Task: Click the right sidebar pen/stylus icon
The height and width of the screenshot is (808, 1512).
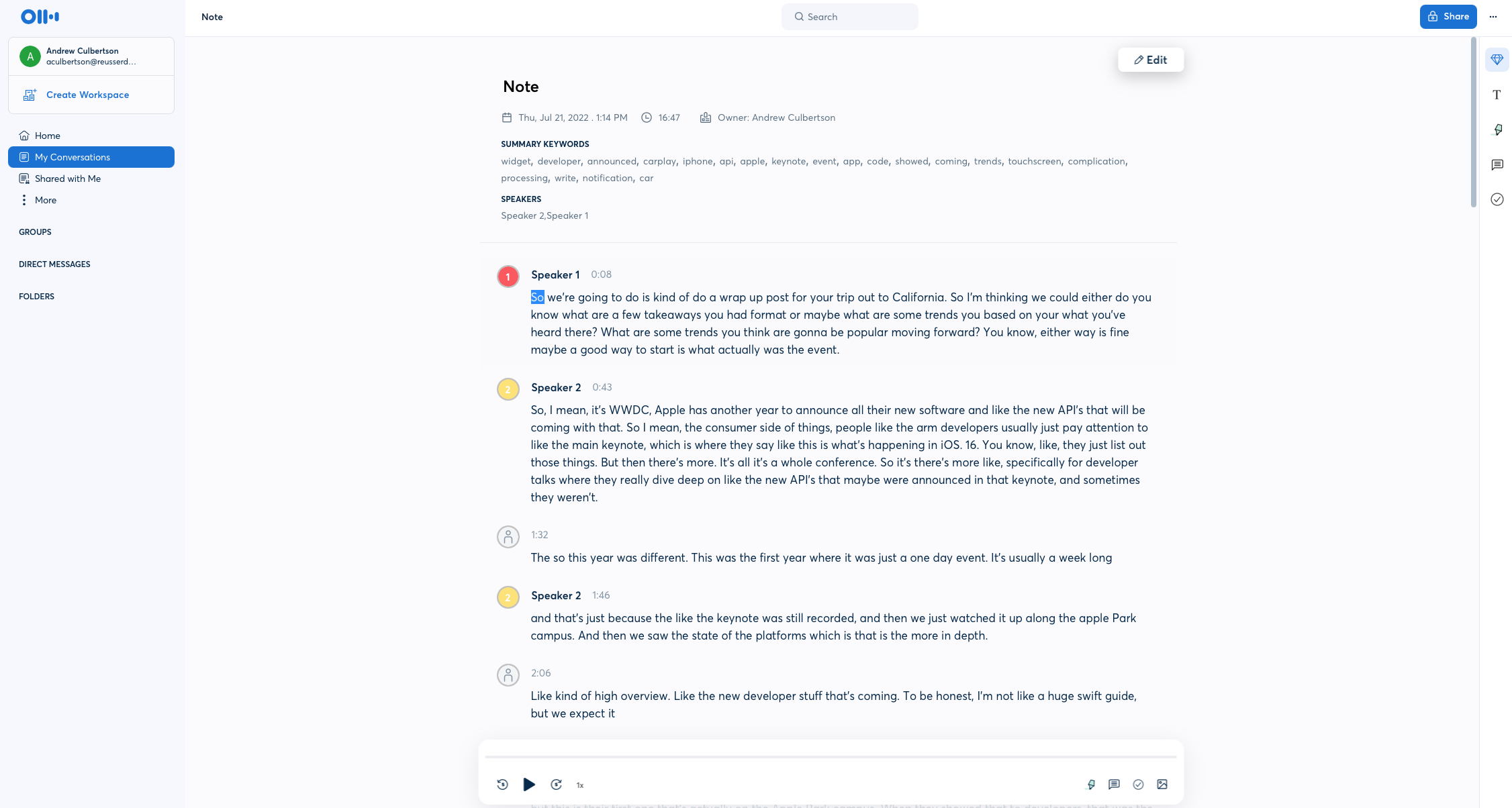Action: coord(1497,130)
